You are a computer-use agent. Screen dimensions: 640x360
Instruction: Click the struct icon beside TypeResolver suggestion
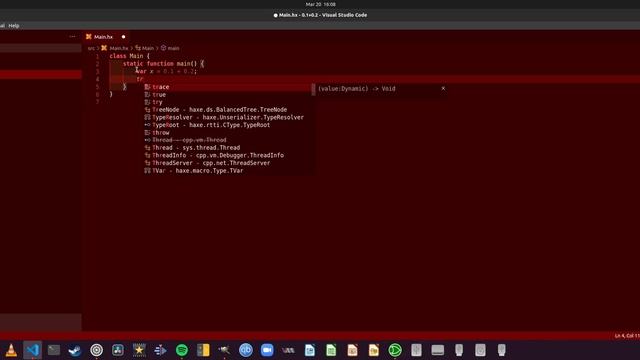click(147, 118)
